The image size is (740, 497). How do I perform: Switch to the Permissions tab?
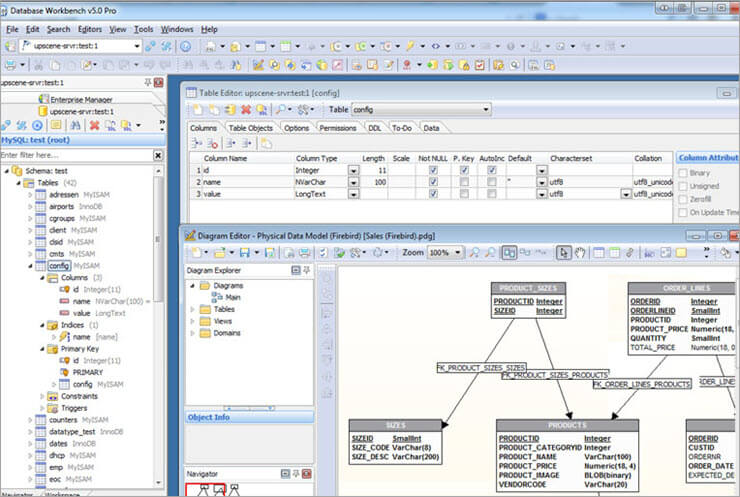tap(338, 128)
